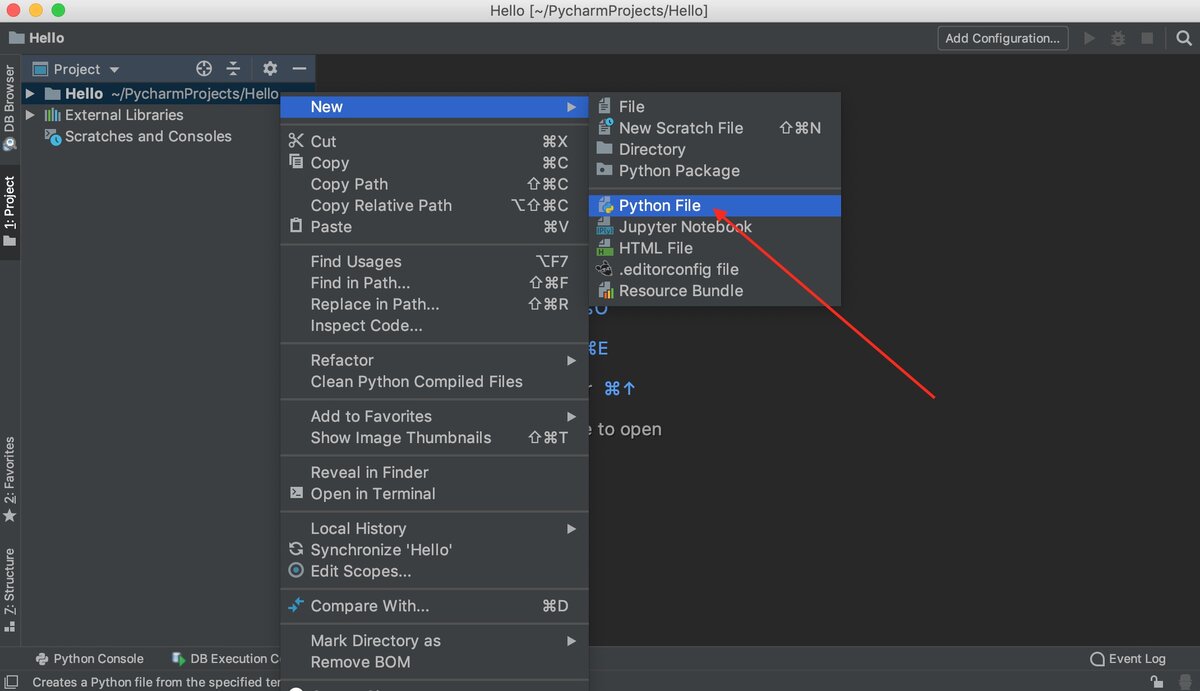Expand the Add to Favorites submenu arrow
The width and height of the screenshot is (1200, 691).
[x=572, y=416]
